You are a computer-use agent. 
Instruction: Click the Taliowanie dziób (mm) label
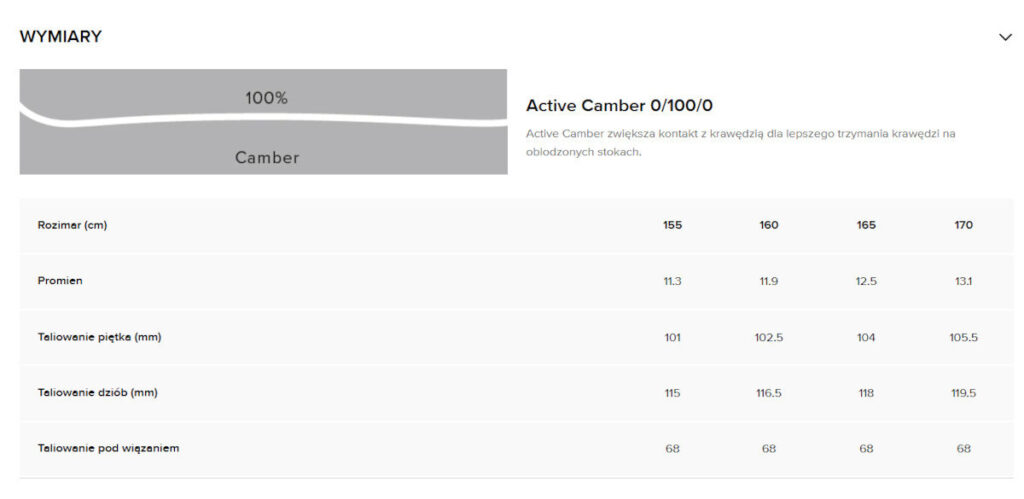pyautogui.click(x=97, y=393)
